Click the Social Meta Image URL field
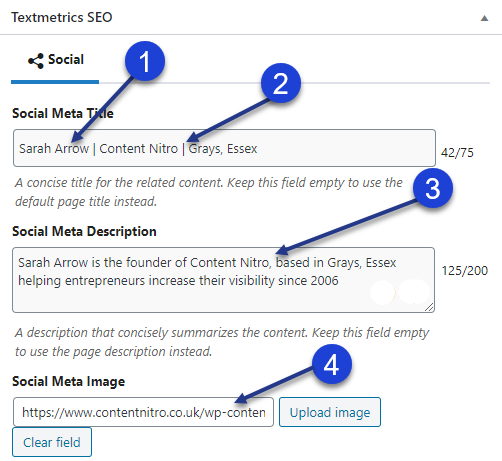The height and width of the screenshot is (461, 502). (x=143, y=412)
